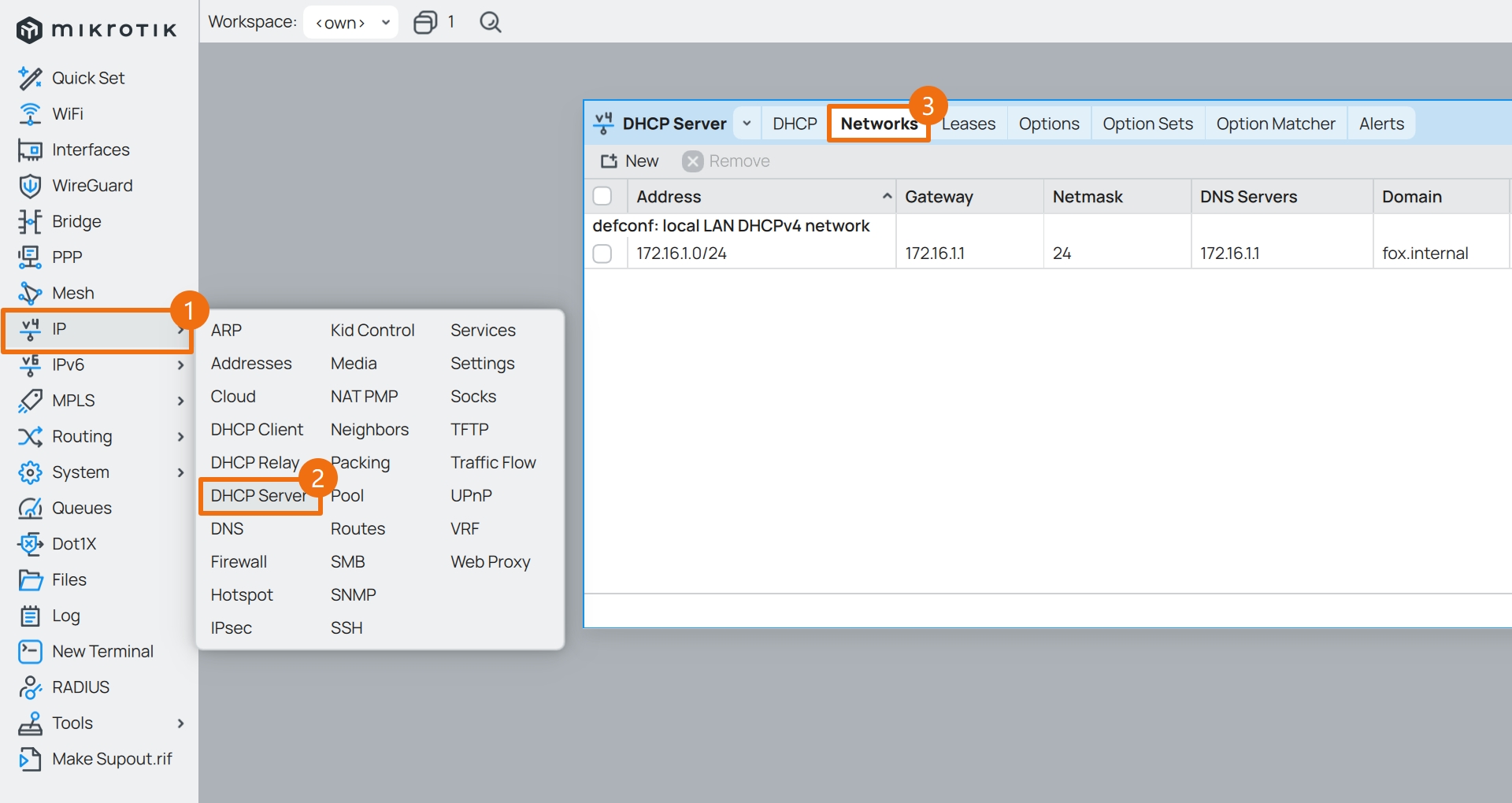The height and width of the screenshot is (803, 1512).
Task: Click the Files folder icon
Action: pyautogui.click(x=30, y=580)
